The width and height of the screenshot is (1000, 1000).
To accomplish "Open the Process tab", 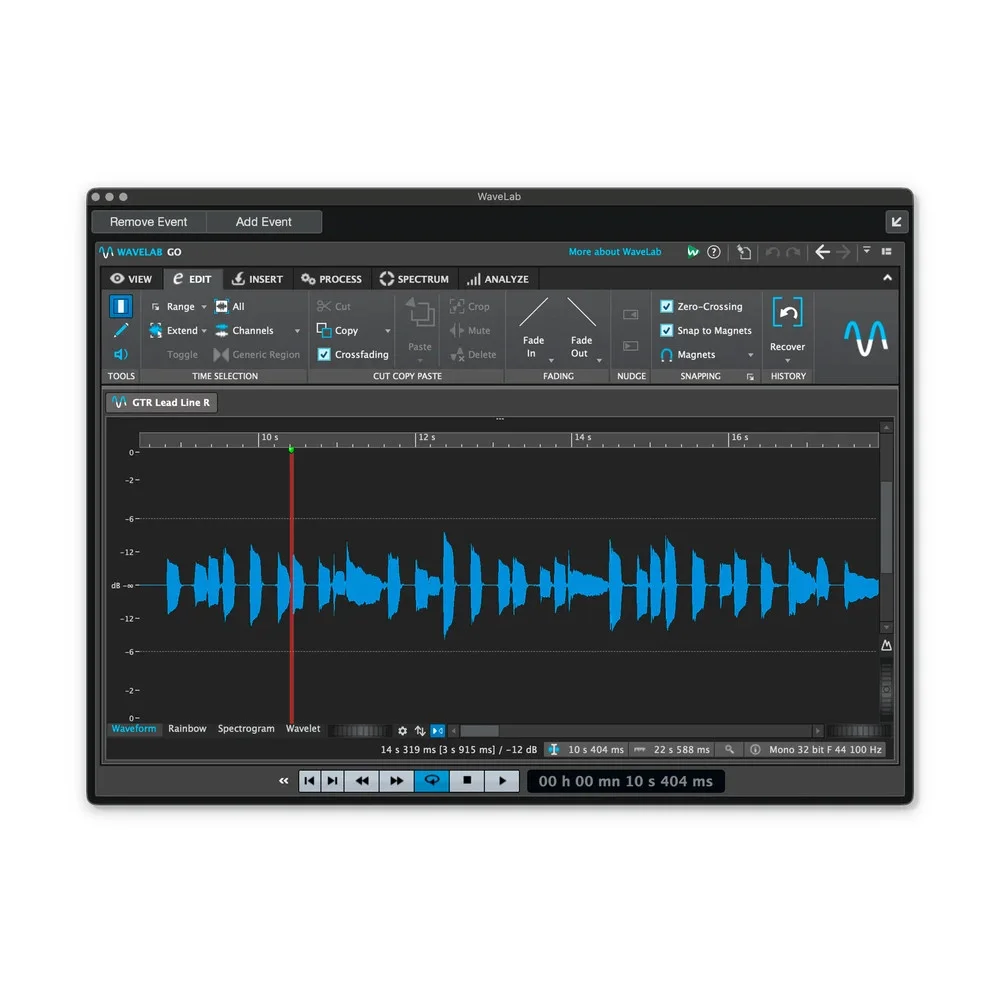I will point(332,279).
